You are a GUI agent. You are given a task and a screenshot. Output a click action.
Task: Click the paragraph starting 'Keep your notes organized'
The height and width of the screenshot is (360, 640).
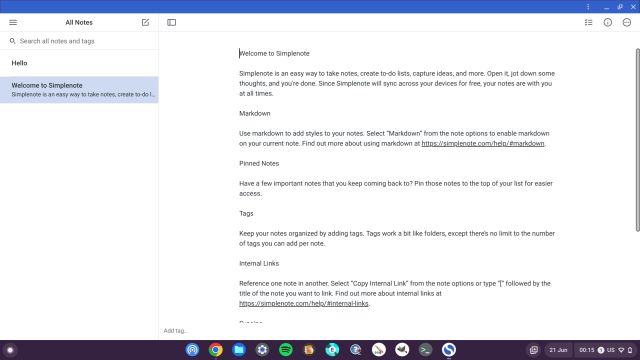pos(397,238)
